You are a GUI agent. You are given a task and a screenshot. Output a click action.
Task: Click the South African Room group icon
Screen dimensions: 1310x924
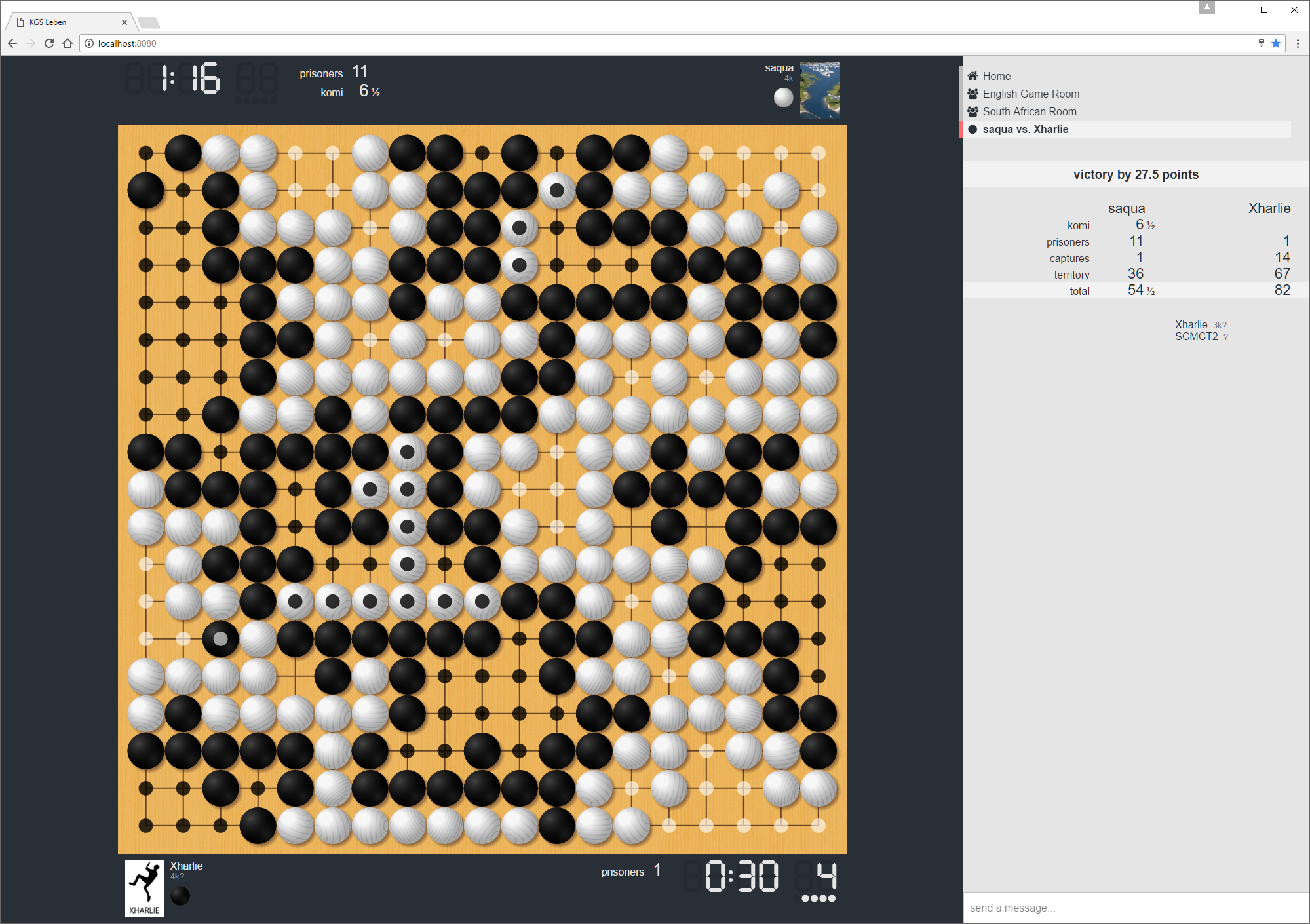click(x=973, y=111)
